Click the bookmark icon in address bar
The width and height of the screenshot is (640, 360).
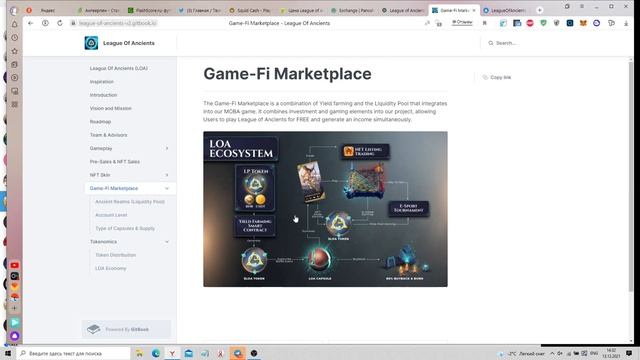pos(484,23)
